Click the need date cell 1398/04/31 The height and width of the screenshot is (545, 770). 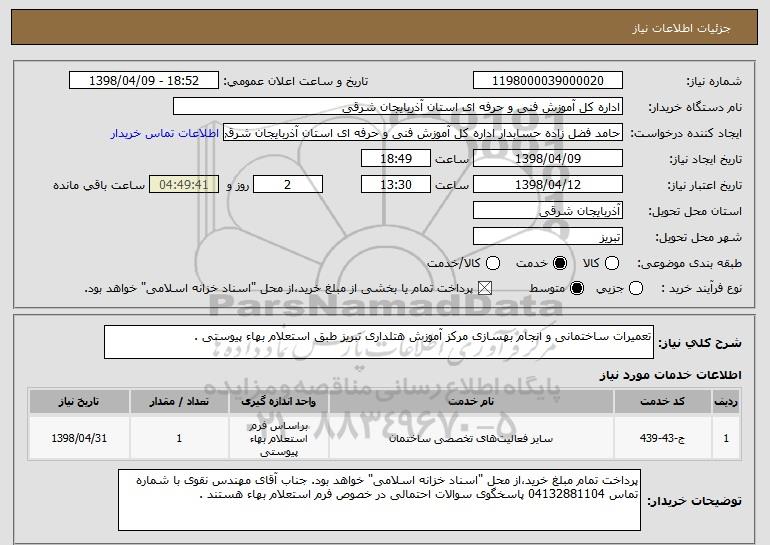tap(79, 438)
